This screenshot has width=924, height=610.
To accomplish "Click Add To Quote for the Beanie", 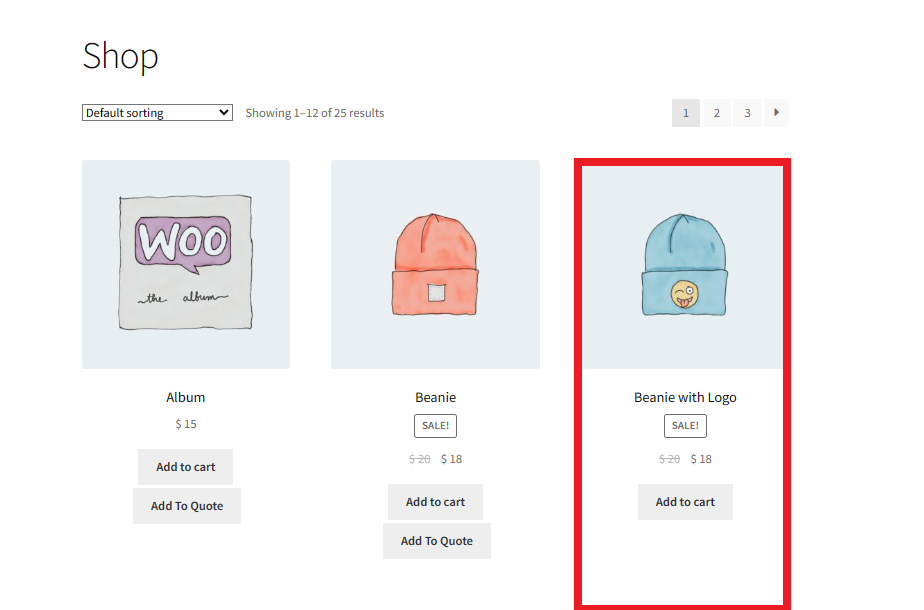I will [x=436, y=541].
